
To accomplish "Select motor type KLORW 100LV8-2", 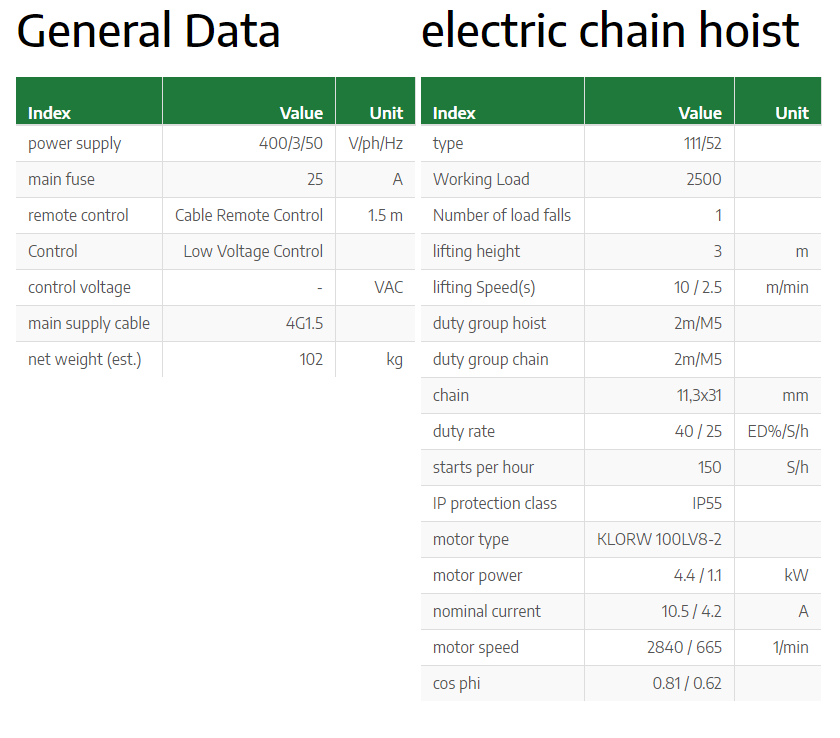I will coord(659,539).
